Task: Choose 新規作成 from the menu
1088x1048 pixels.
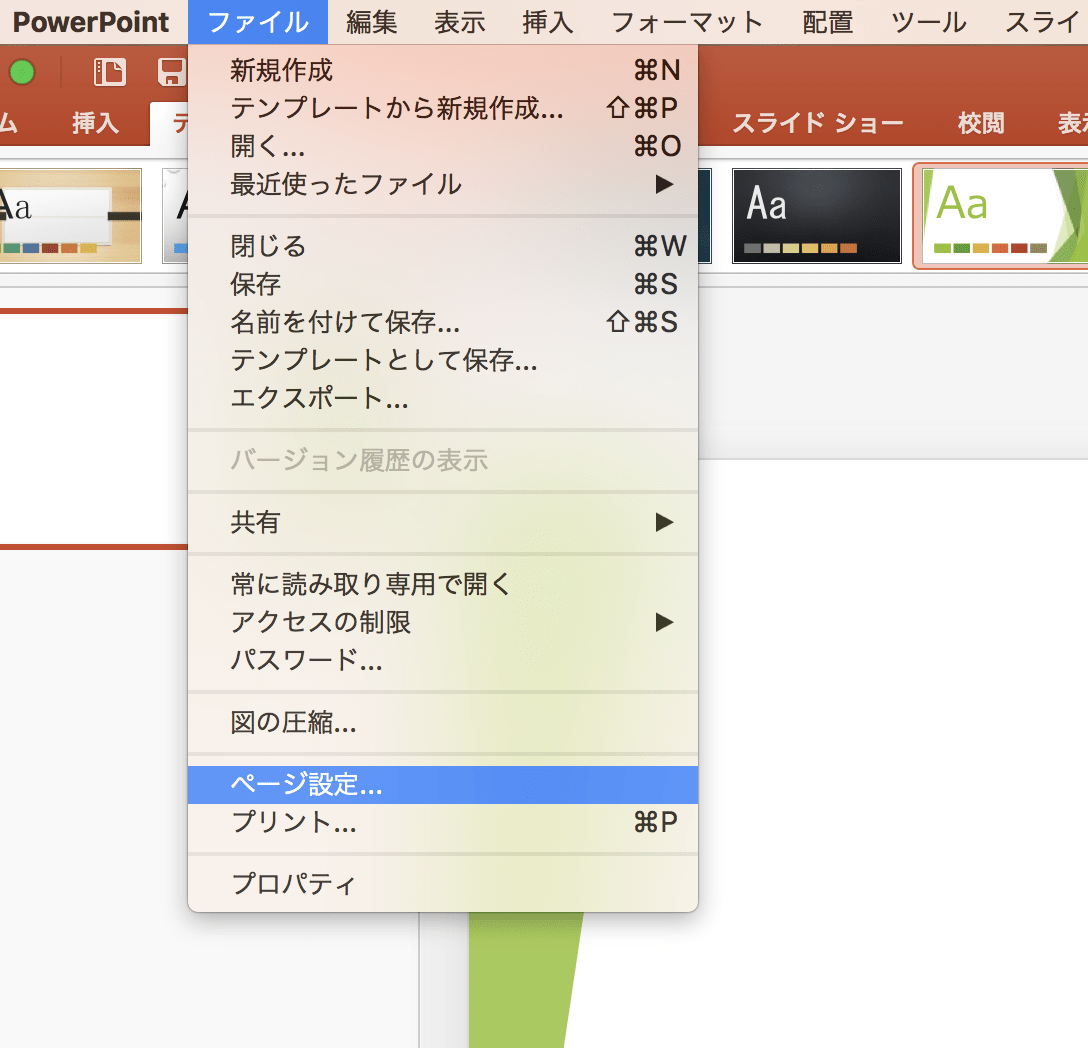Action: tap(443, 70)
